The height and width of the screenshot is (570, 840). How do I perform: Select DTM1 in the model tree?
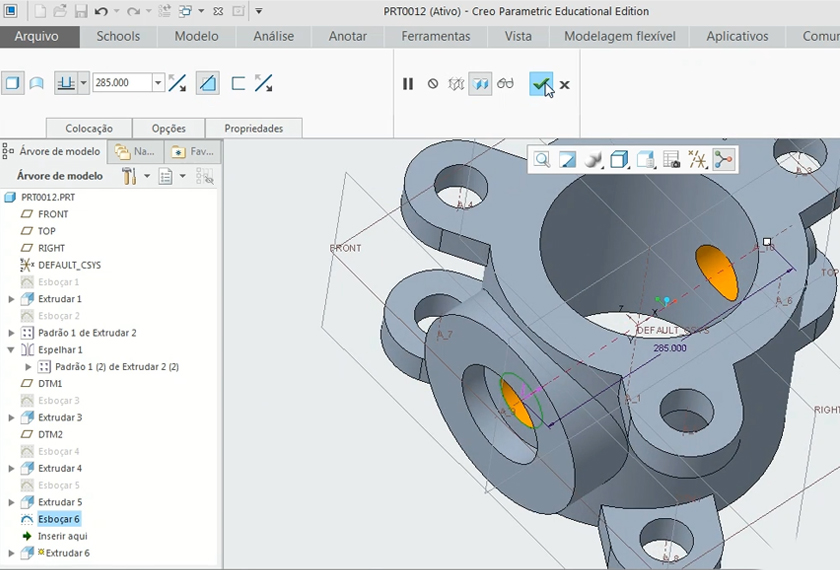[x=50, y=383]
